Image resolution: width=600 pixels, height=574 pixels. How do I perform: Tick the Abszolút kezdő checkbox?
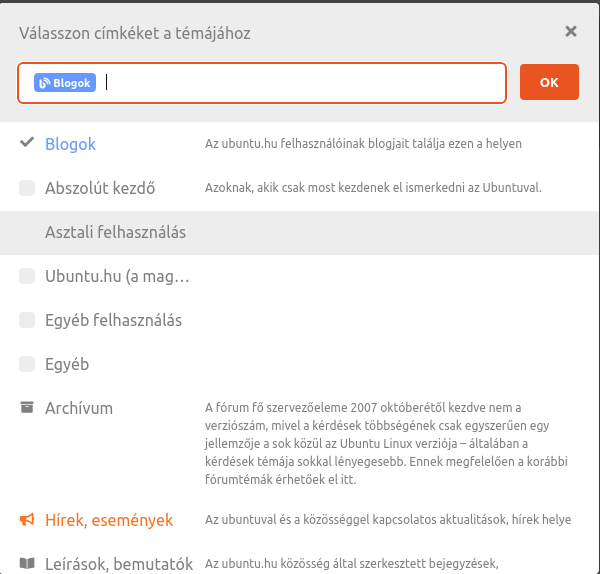click(27, 188)
